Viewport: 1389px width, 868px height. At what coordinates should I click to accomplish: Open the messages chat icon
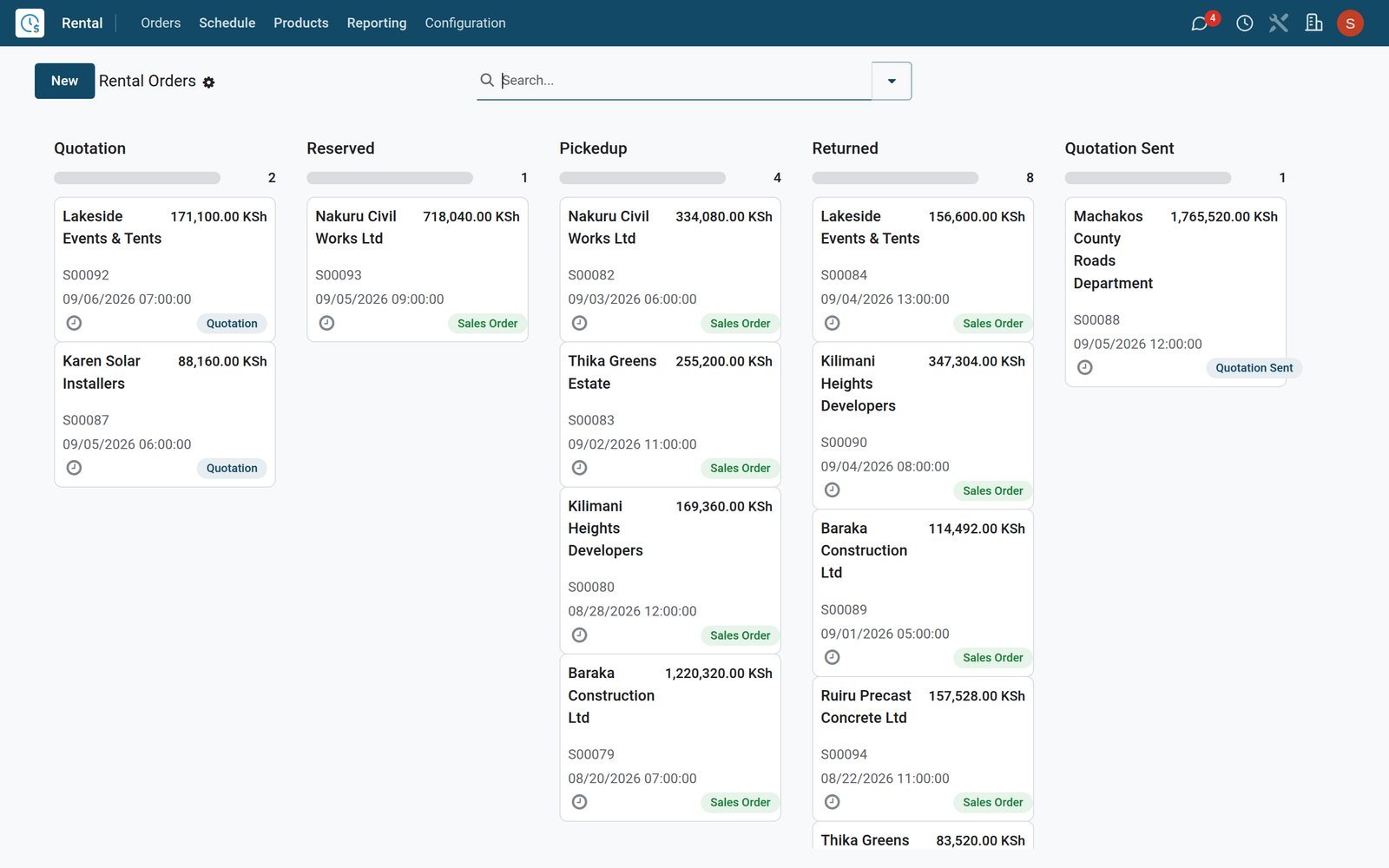1200,23
